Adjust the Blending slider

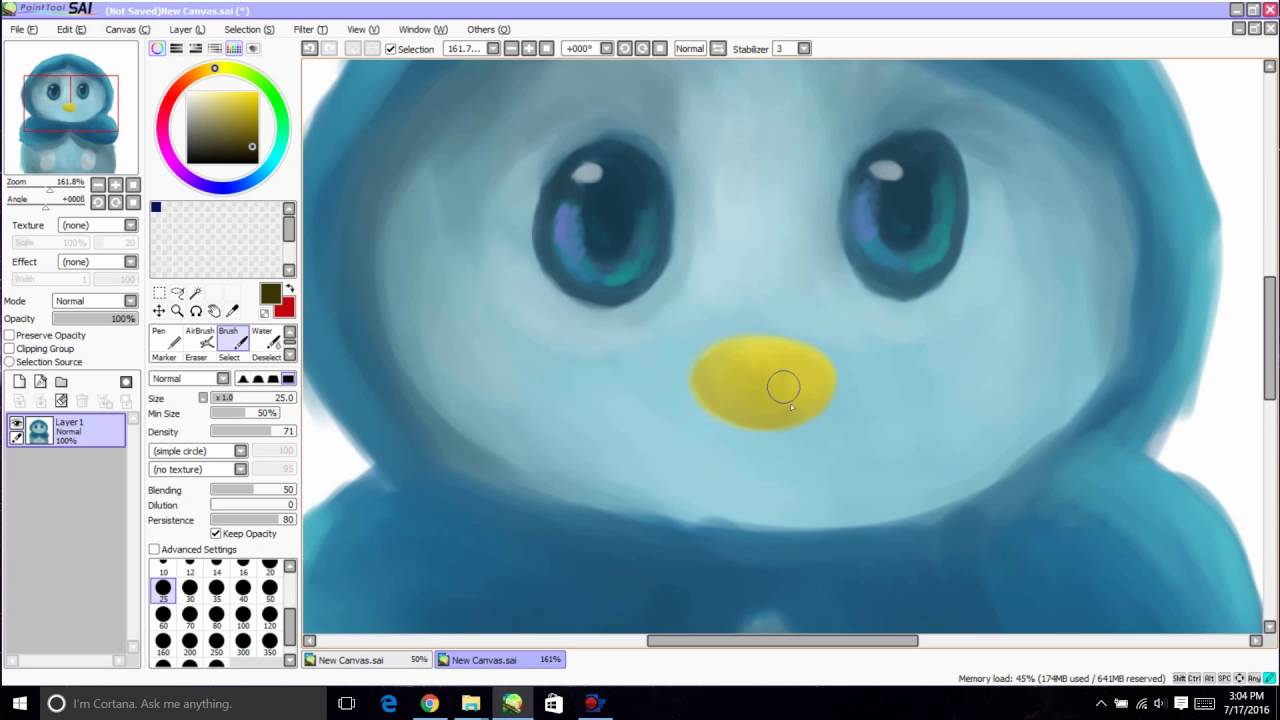click(253, 490)
